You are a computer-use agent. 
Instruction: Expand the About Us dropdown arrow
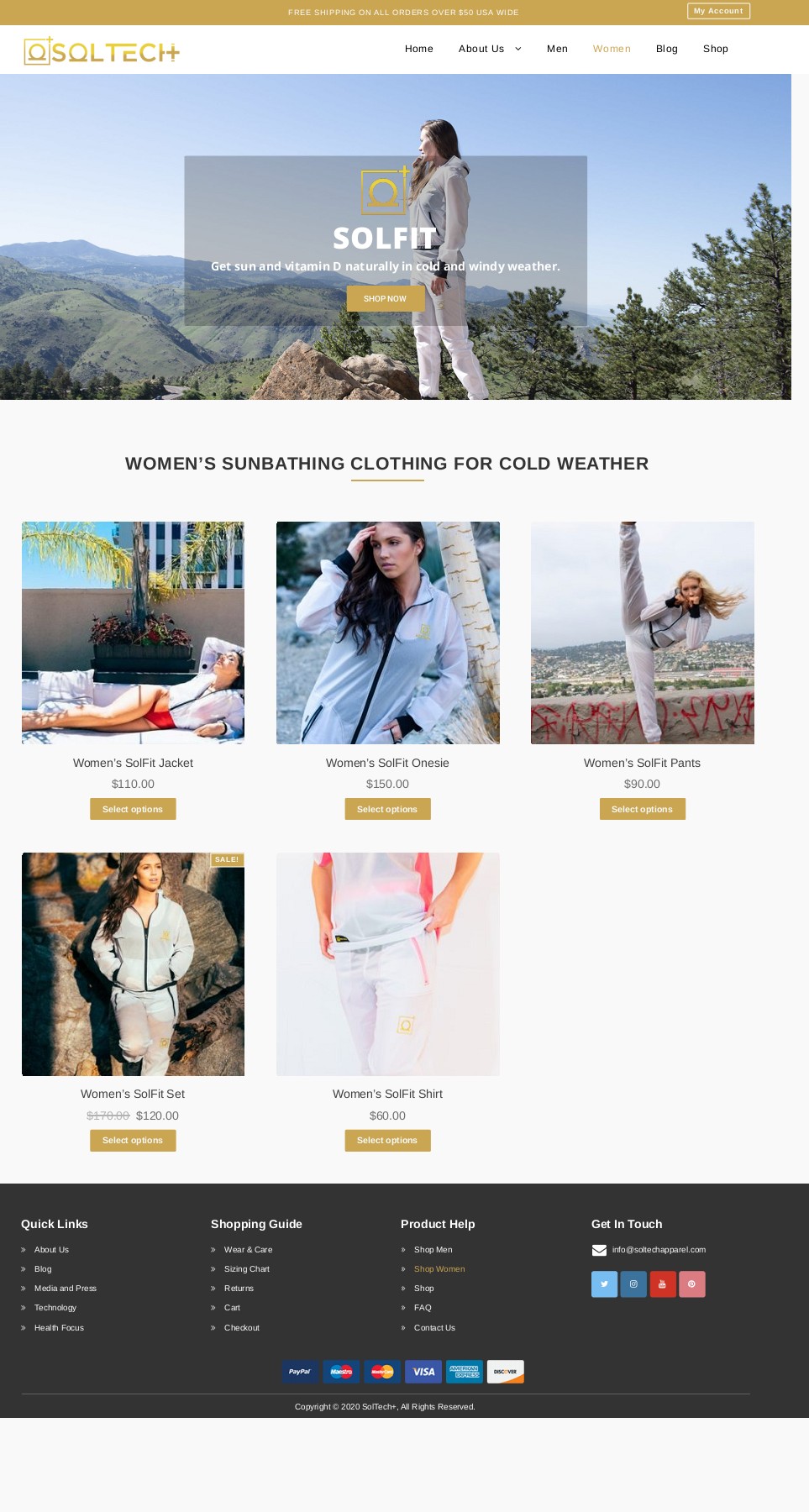pyautogui.click(x=518, y=49)
